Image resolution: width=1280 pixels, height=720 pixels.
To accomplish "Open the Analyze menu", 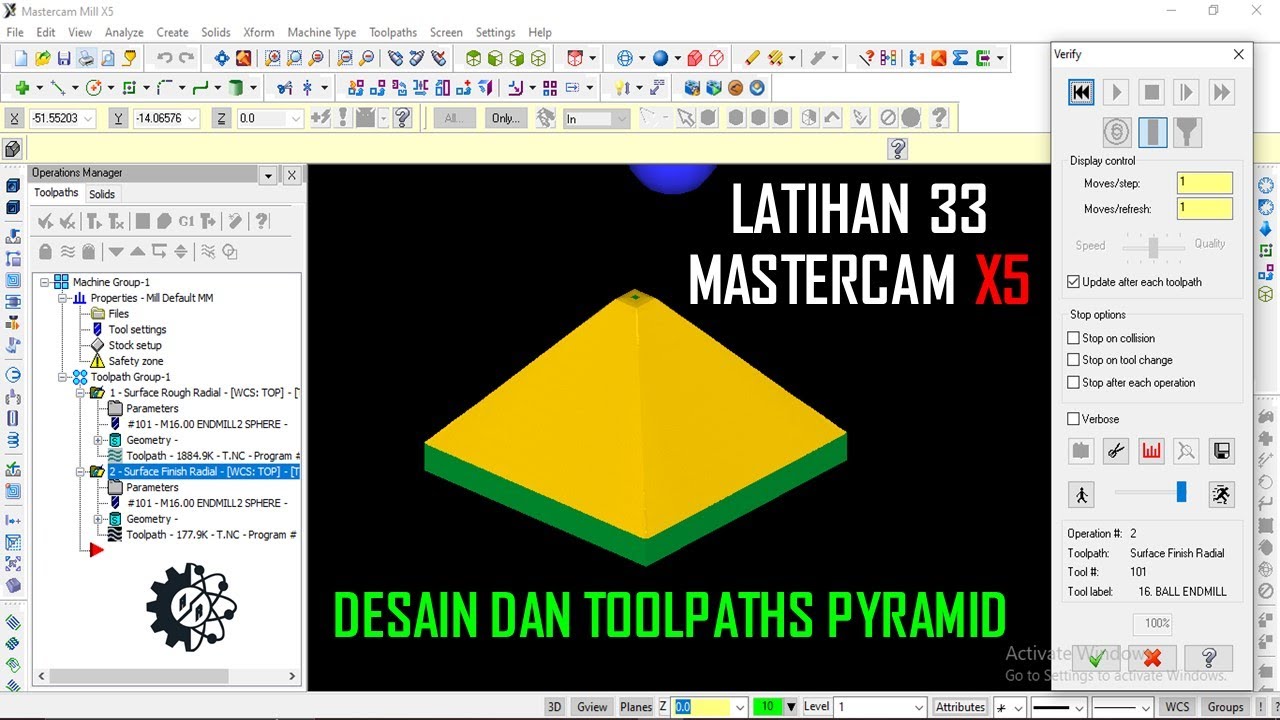I will [124, 32].
